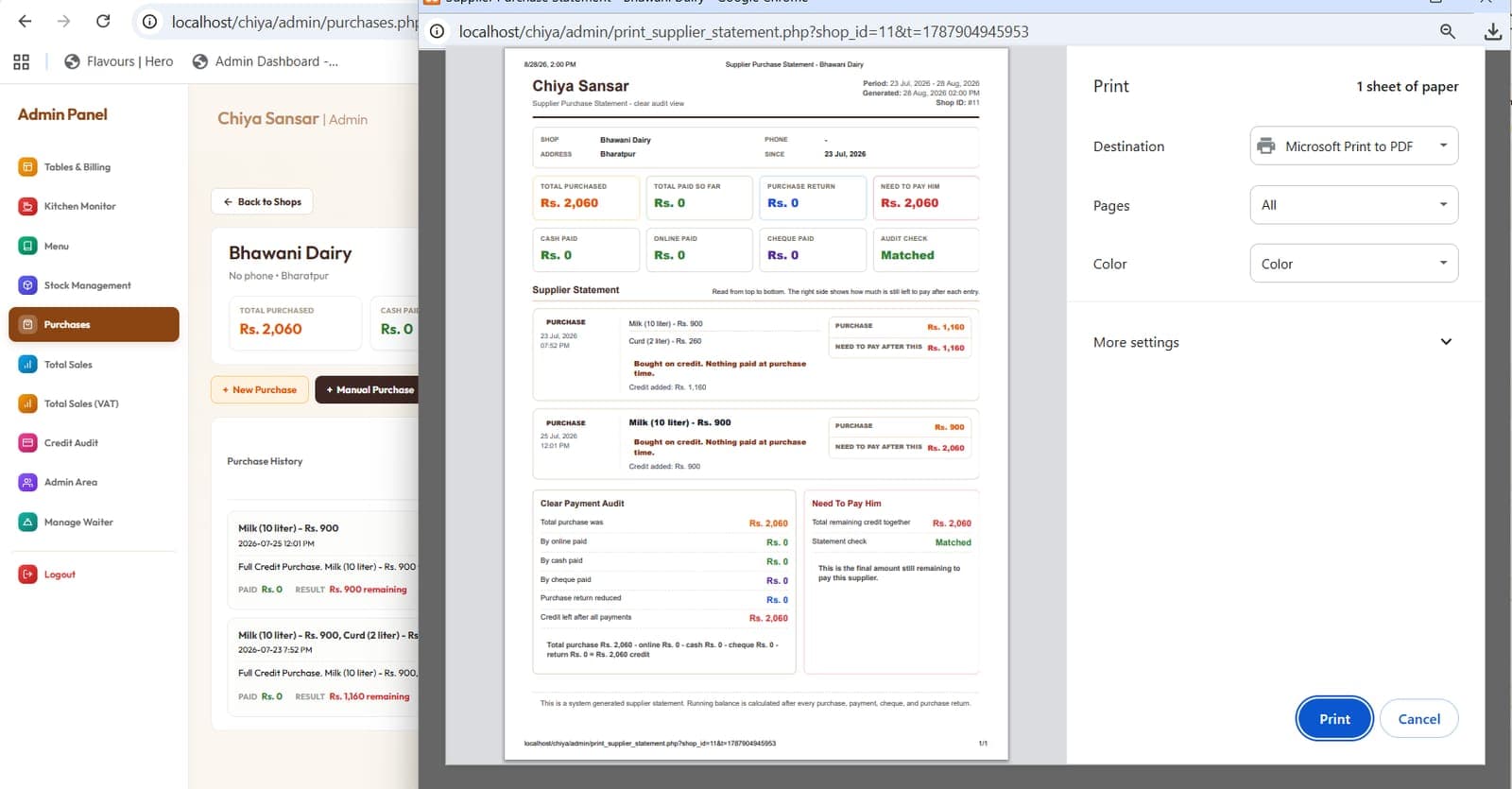Click the Rs. 1,160 remaining result text
Screen dimensions: 1512x789
(x=369, y=696)
